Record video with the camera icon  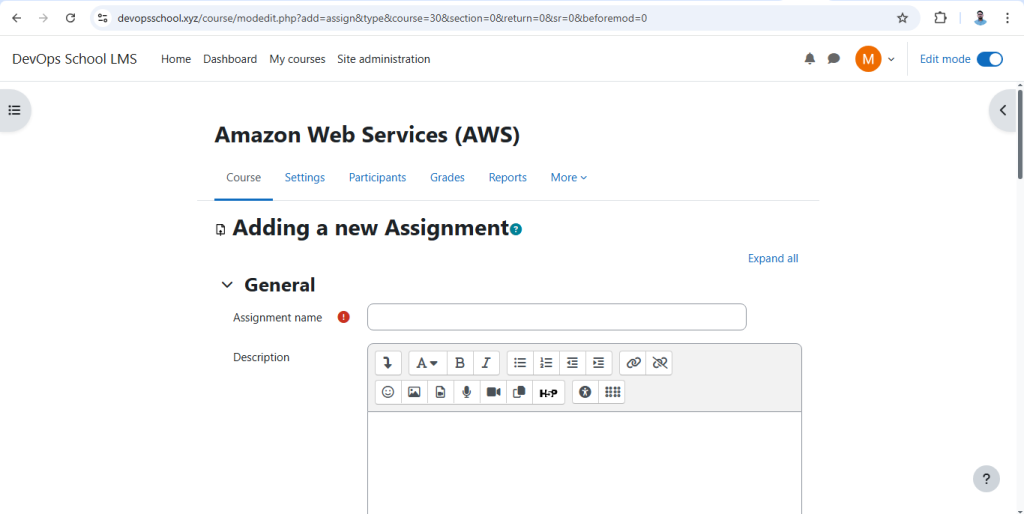(493, 392)
